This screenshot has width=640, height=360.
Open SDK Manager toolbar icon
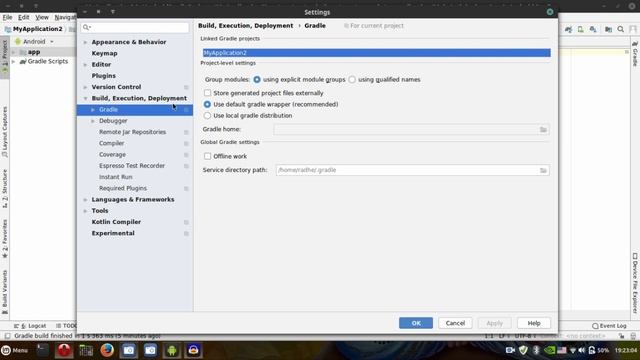click(x=593, y=29)
